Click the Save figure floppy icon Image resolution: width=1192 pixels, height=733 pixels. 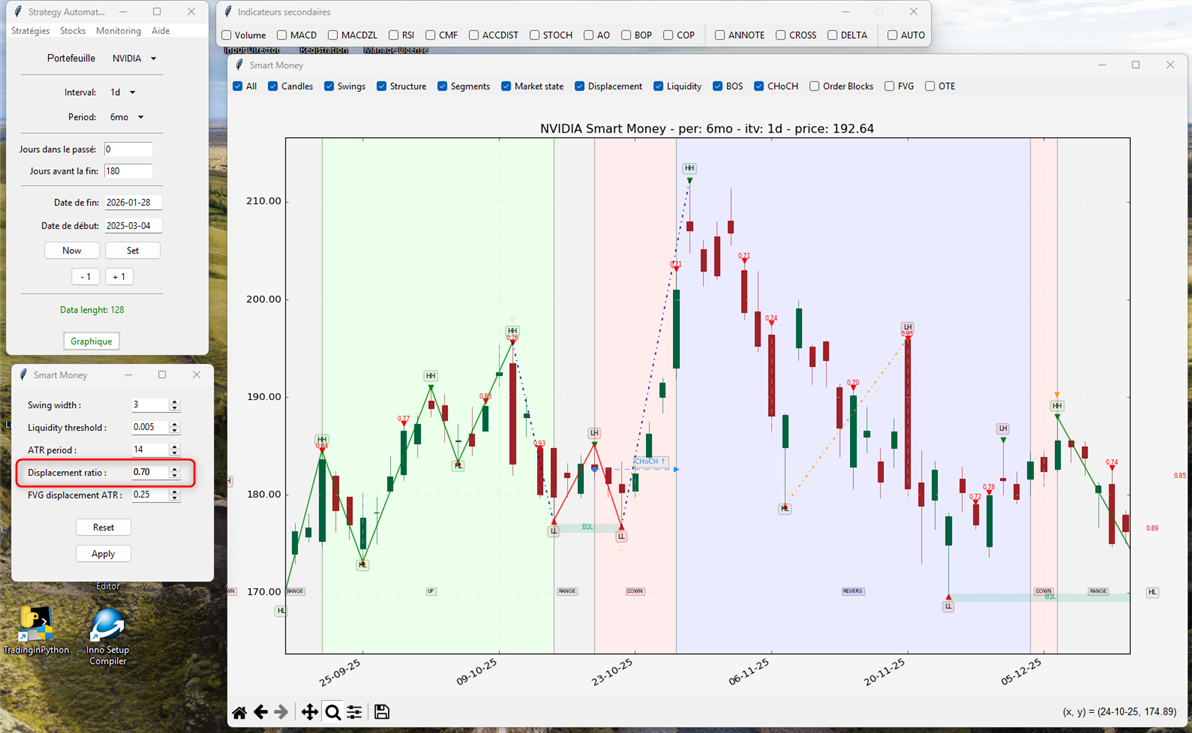381,712
